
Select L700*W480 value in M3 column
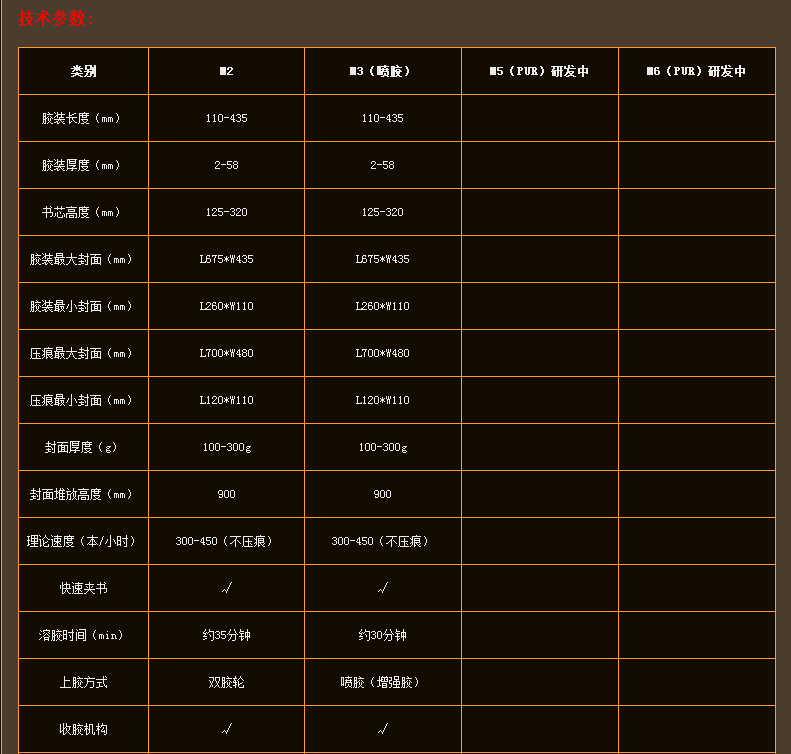tap(382, 353)
